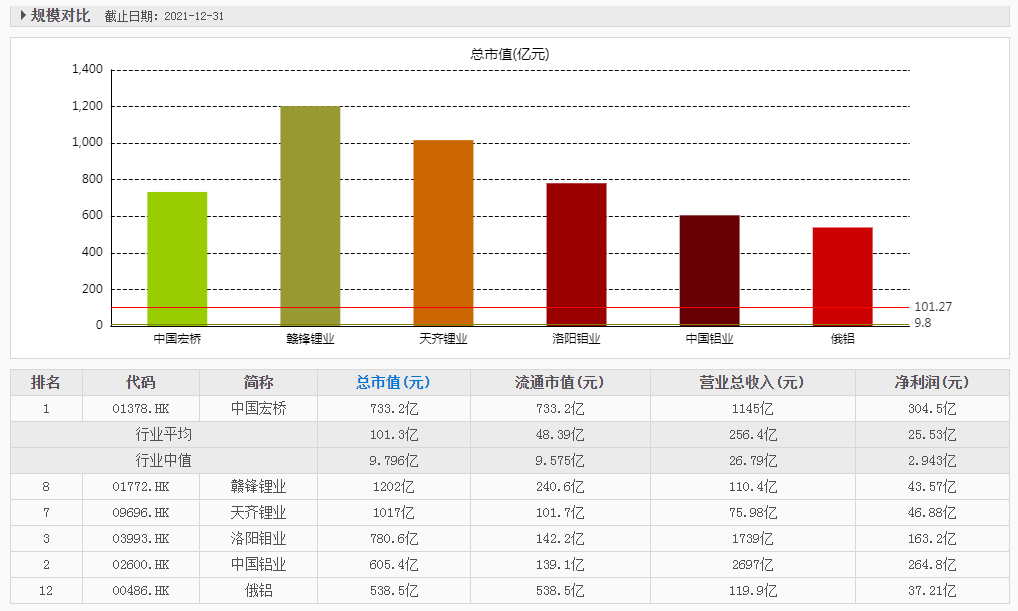Click the 163.2亿 net profit cell

[932, 538]
